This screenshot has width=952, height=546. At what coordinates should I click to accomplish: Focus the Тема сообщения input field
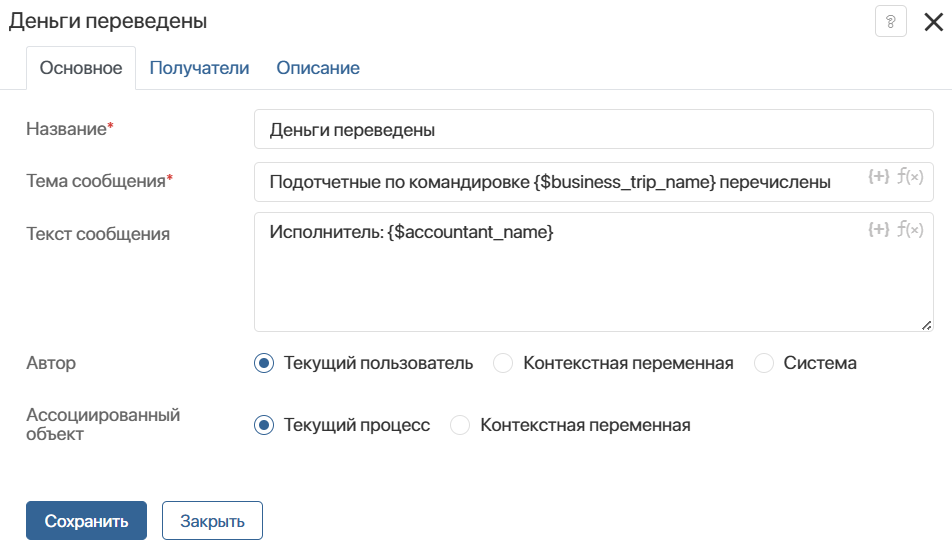tap(593, 182)
